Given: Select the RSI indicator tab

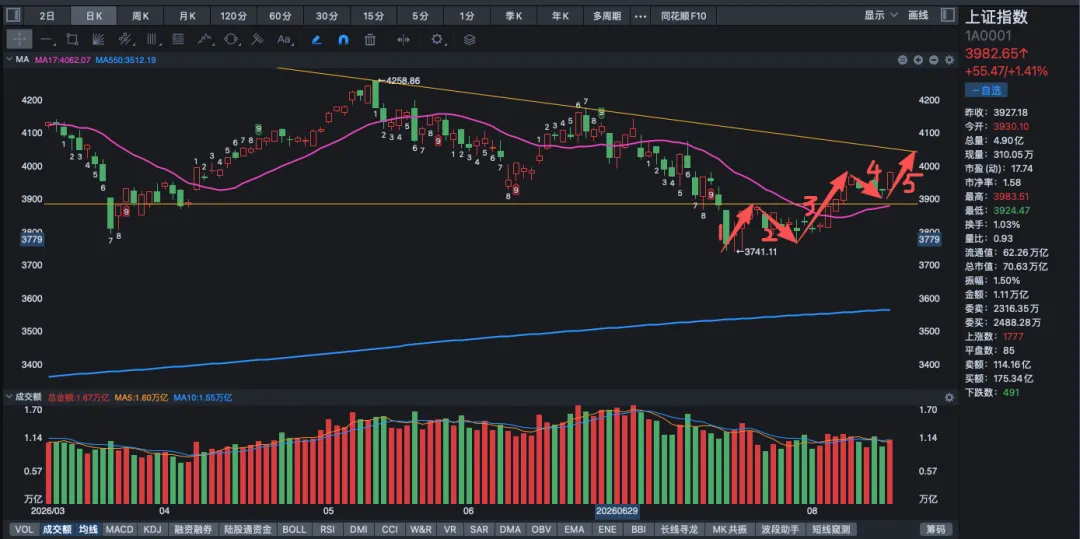Looking at the screenshot, I should [327, 529].
